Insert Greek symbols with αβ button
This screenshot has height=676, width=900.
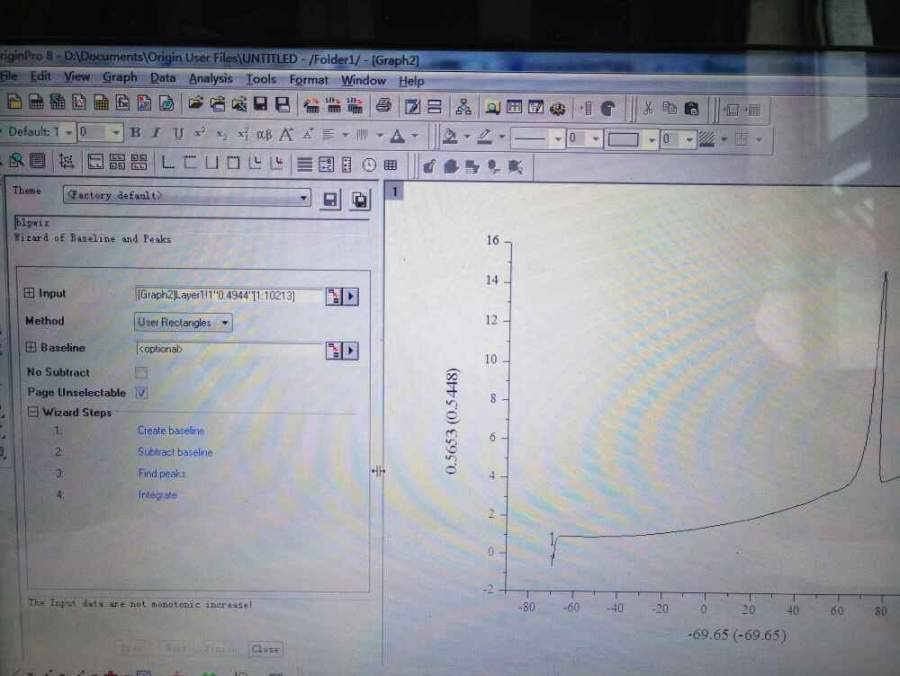pos(263,135)
